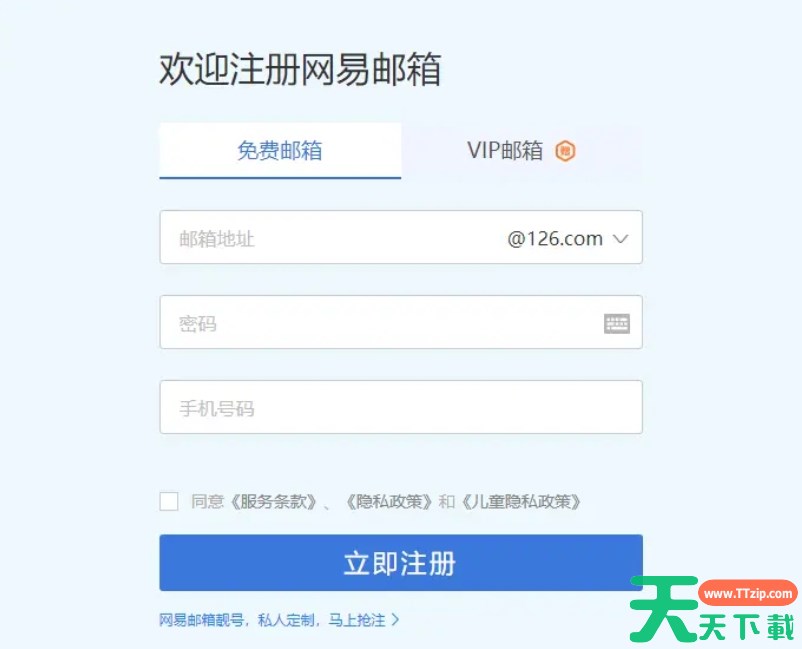Click the green 天天下载 watermark logo
802x649 pixels.
713,609
